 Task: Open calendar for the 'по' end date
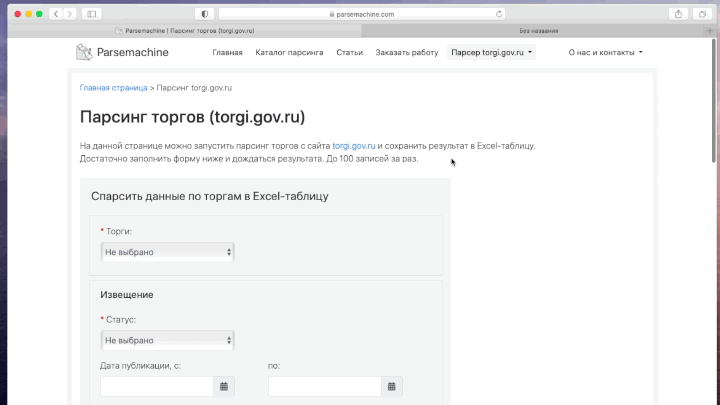(x=393, y=386)
